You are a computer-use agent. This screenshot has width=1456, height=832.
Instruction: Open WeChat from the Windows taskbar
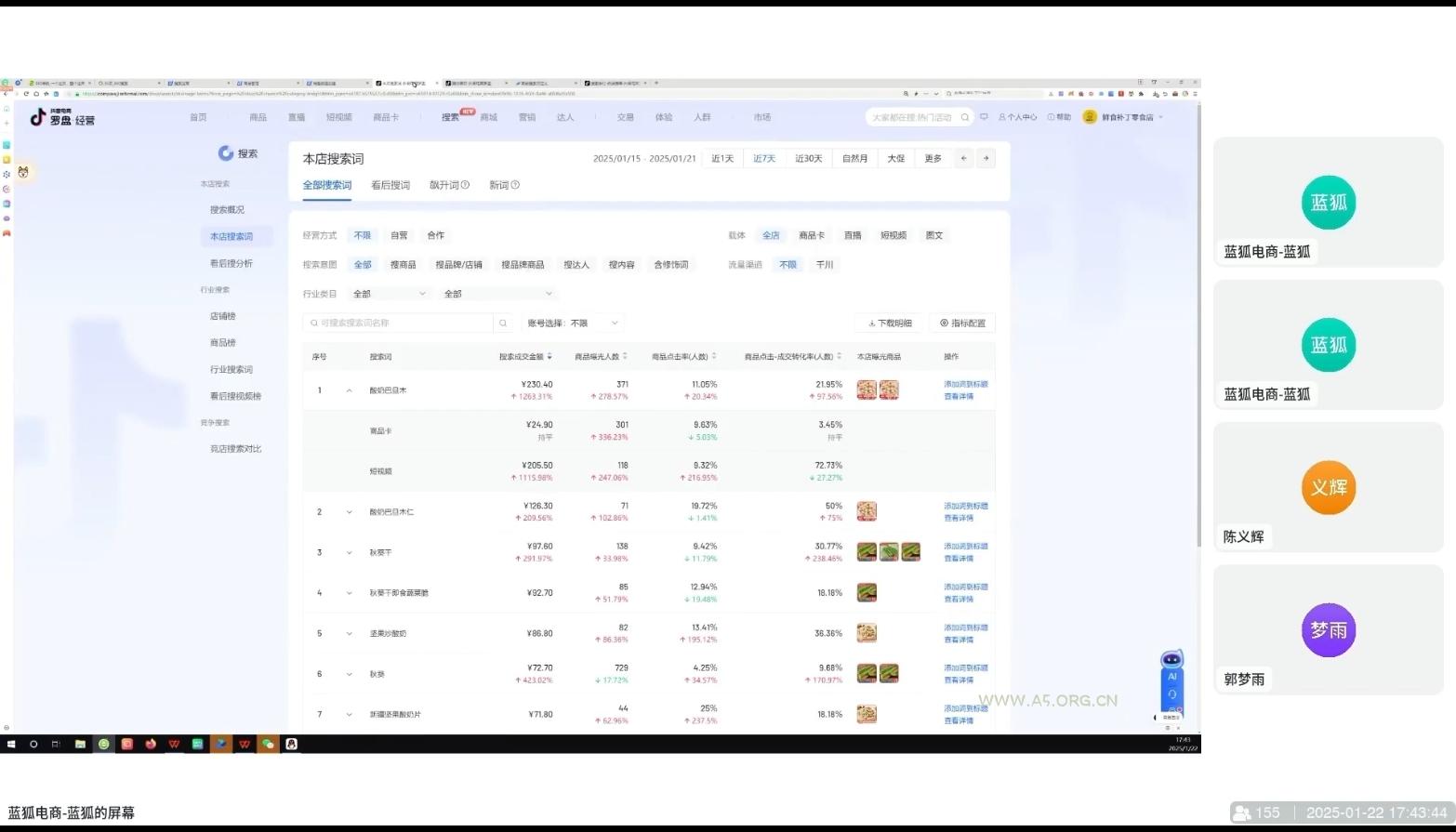[x=267, y=744]
